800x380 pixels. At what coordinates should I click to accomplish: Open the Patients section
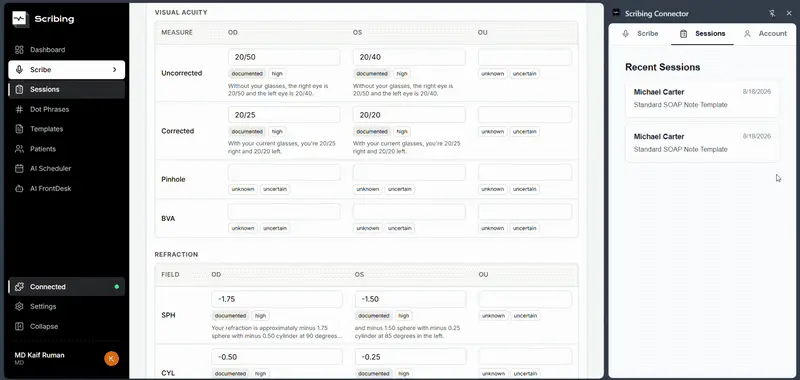66,149
